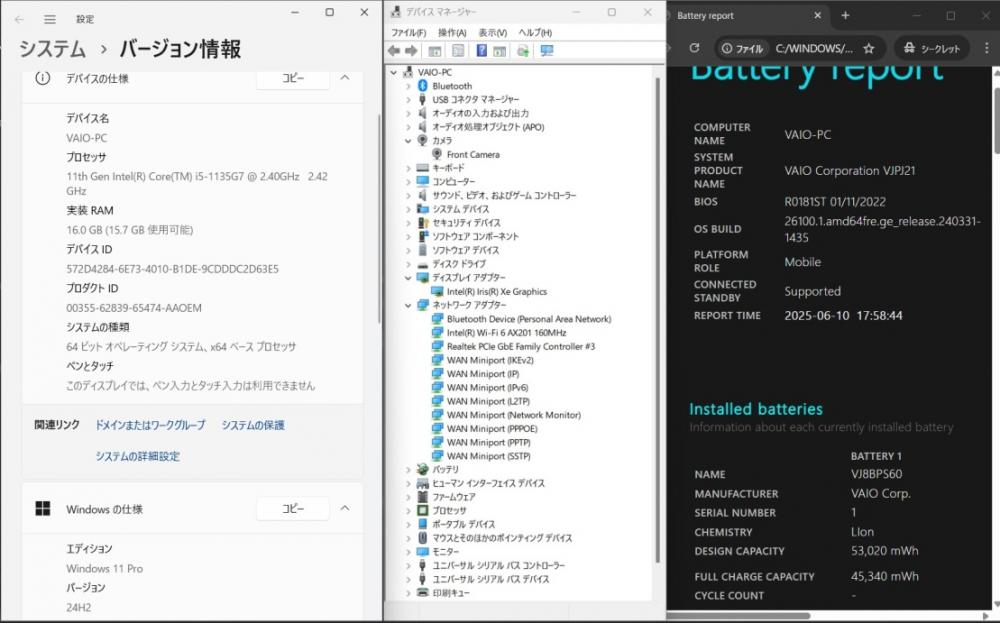Expand the ディスク ドライブ category

pyautogui.click(x=408, y=264)
